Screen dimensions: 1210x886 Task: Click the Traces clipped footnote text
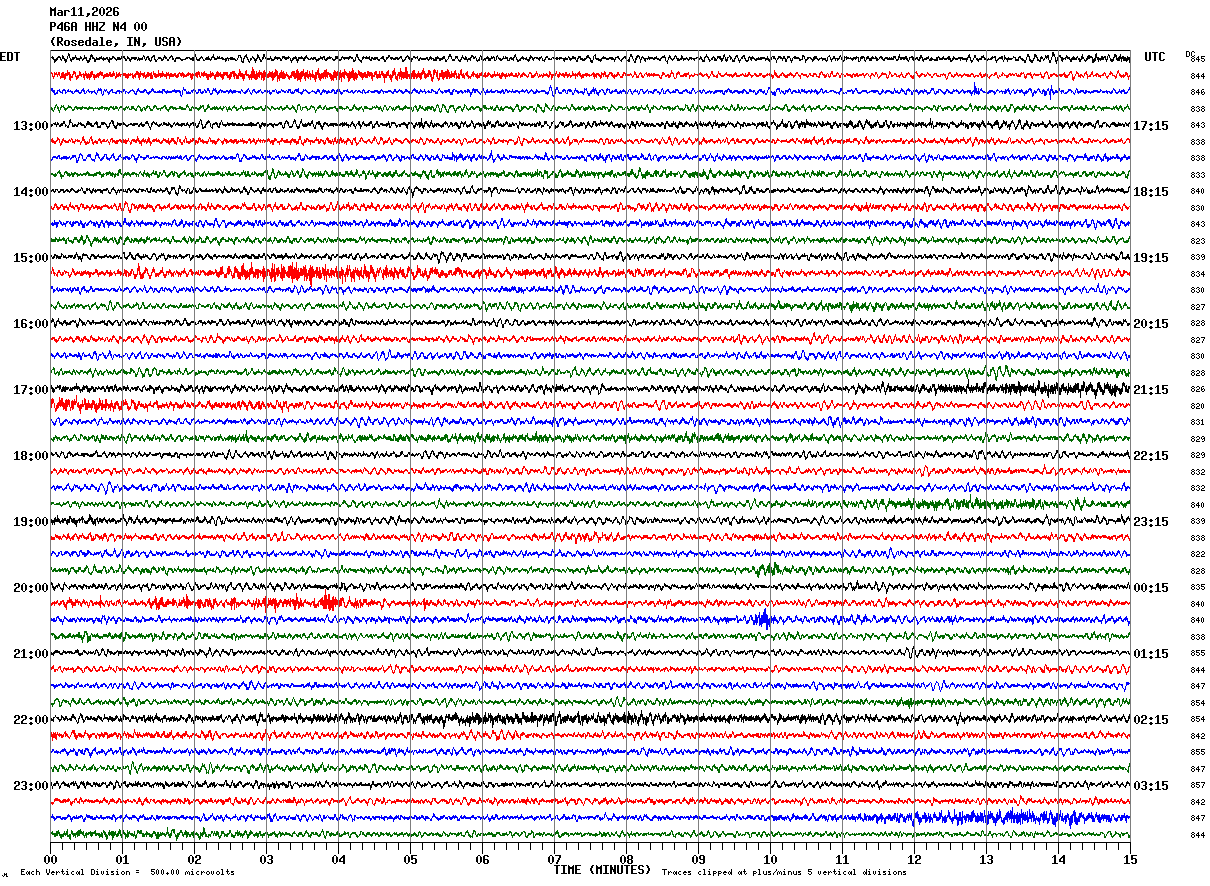click(x=784, y=873)
